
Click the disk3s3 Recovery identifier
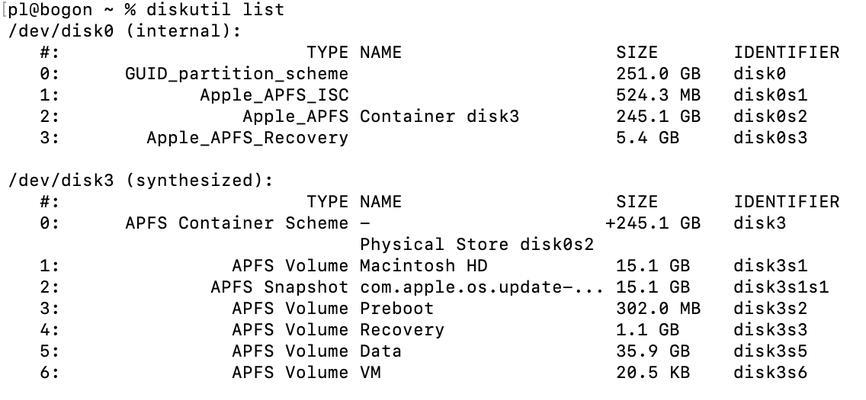(x=770, y=330)
